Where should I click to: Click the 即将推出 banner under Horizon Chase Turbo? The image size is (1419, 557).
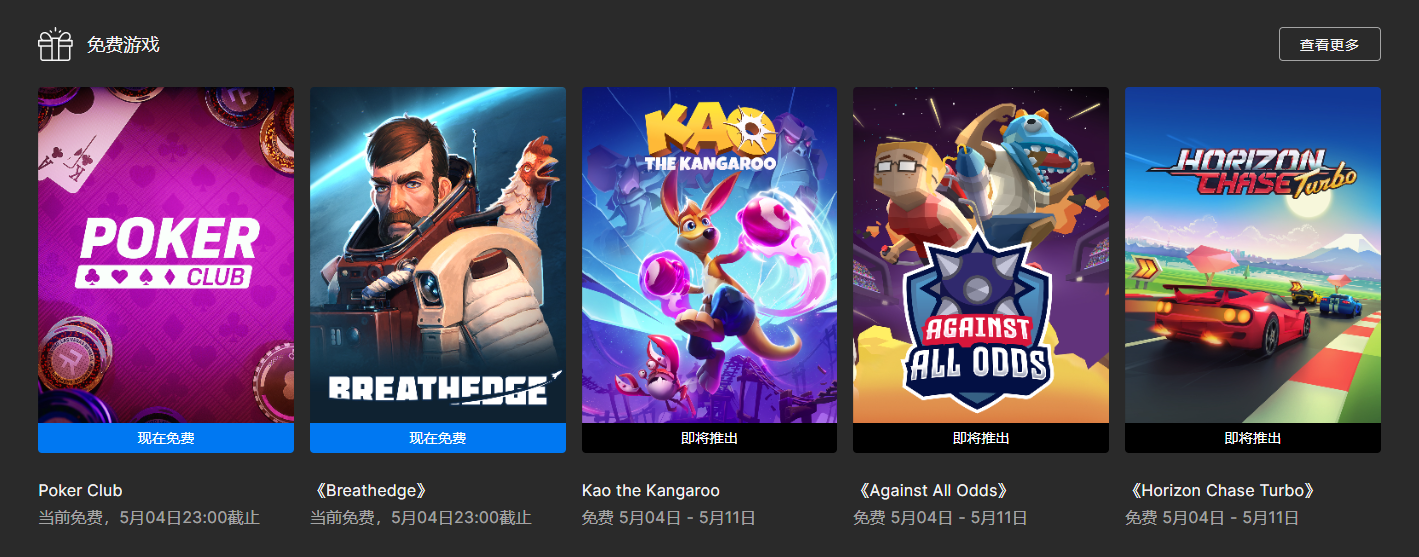pos(1253,438)
